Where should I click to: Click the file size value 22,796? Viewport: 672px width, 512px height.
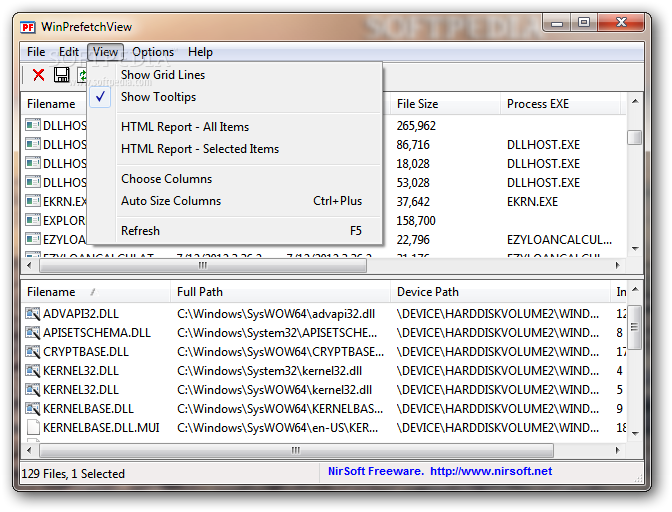(413, 240)
